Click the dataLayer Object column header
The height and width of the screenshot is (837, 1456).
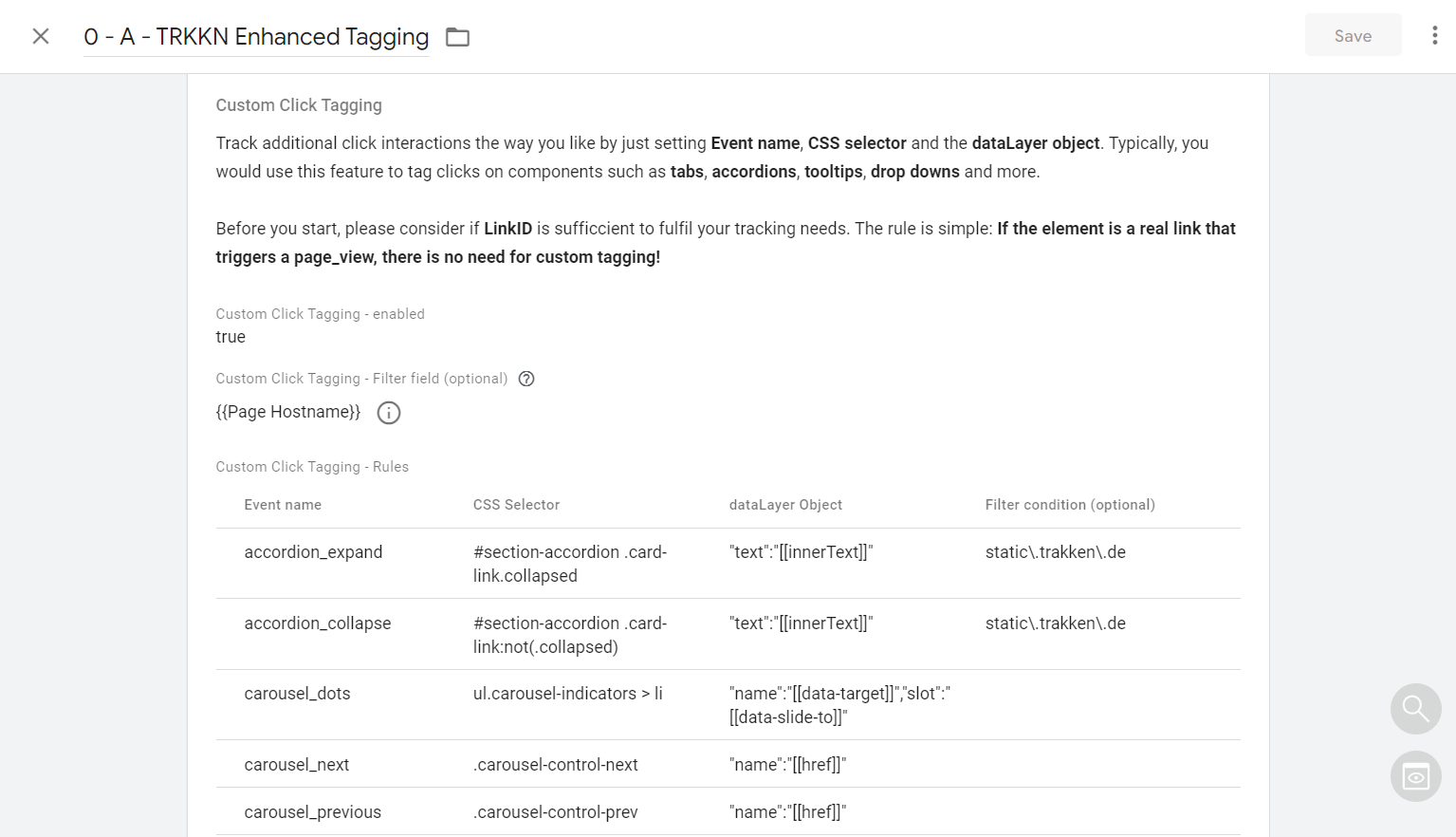[x=785, y=504]
